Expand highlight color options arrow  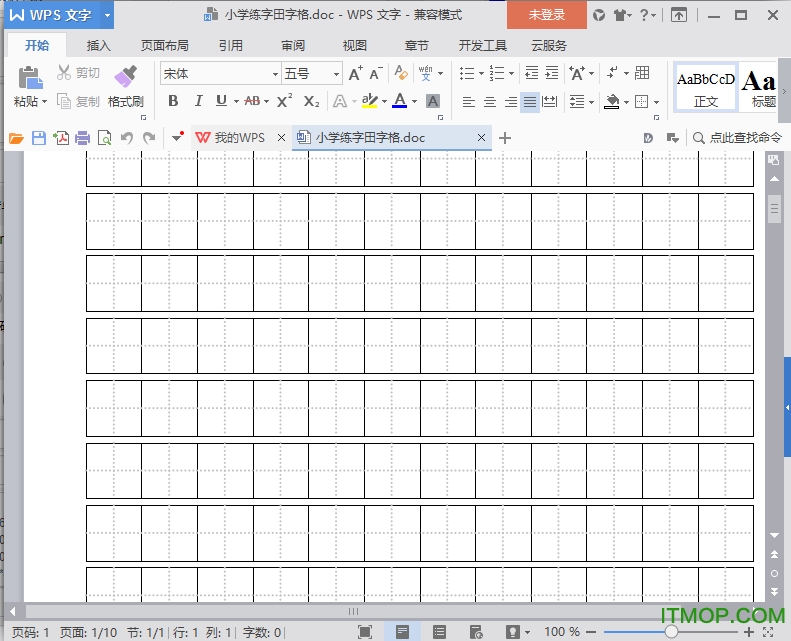pyautogui.click(x=384, y=102)
